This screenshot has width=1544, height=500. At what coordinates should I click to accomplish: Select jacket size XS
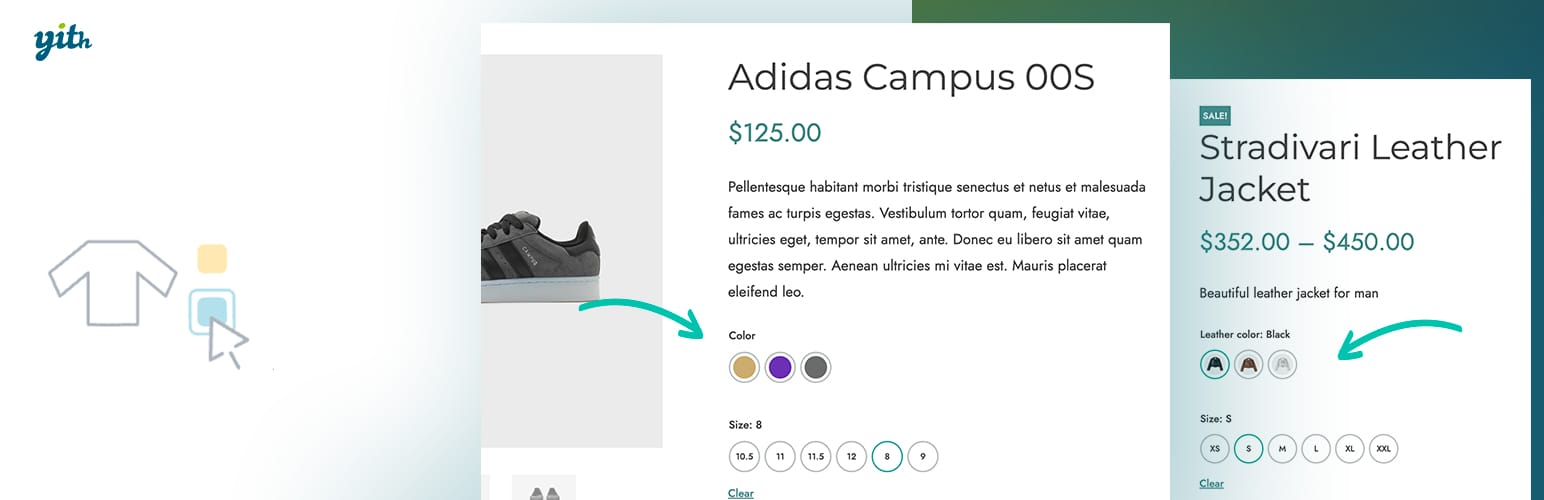[x=1215, y=449]
